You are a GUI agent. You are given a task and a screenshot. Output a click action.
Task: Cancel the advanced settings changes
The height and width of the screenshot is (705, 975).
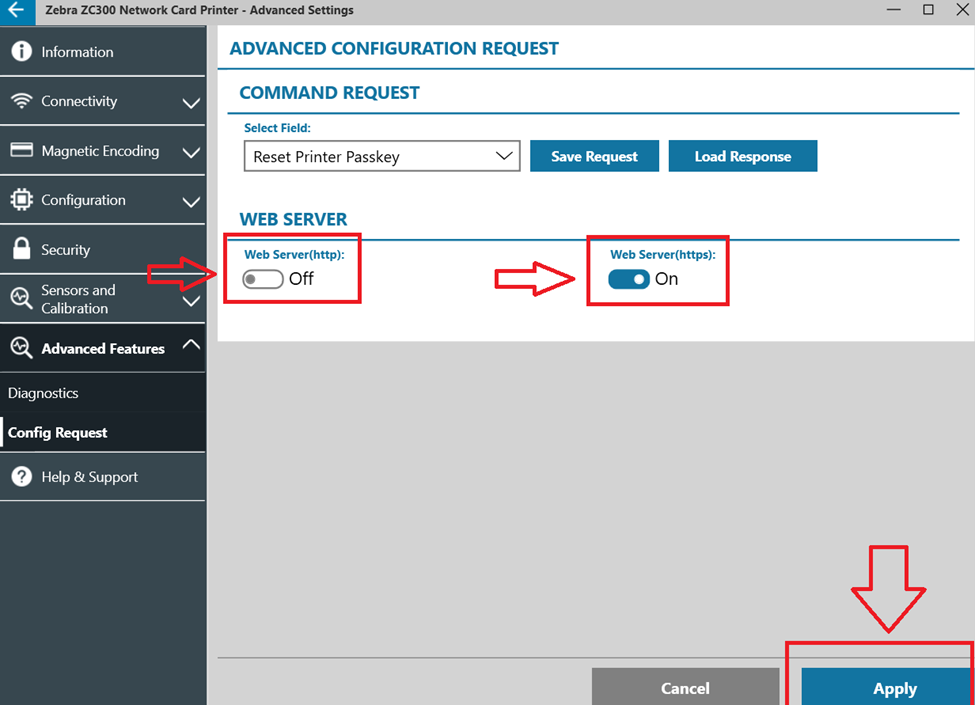pos(685,688)
